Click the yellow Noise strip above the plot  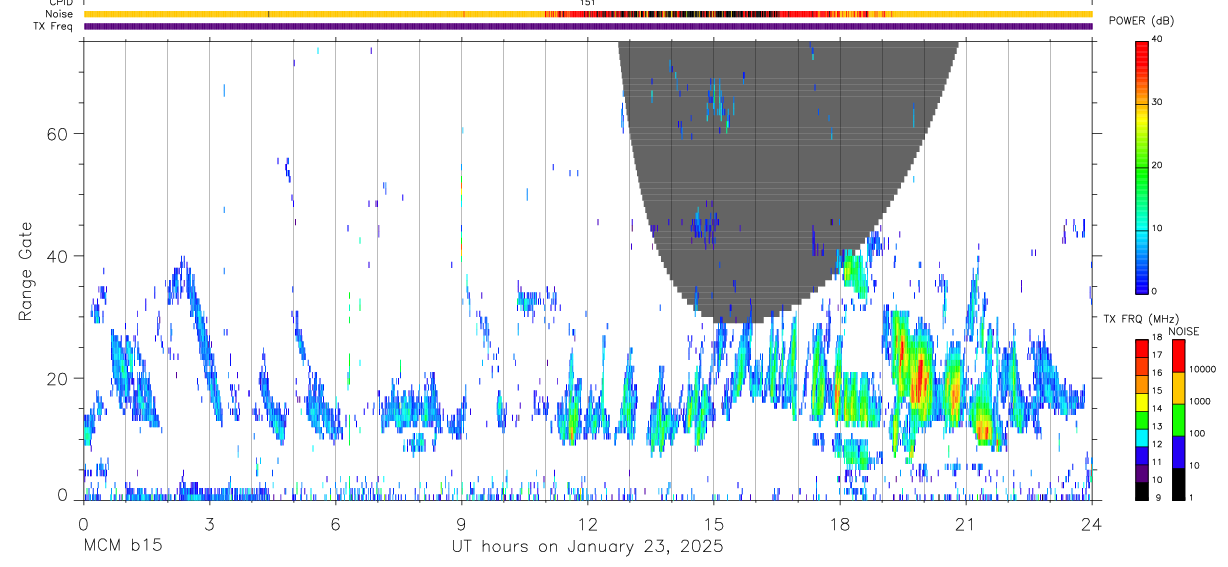587,14
